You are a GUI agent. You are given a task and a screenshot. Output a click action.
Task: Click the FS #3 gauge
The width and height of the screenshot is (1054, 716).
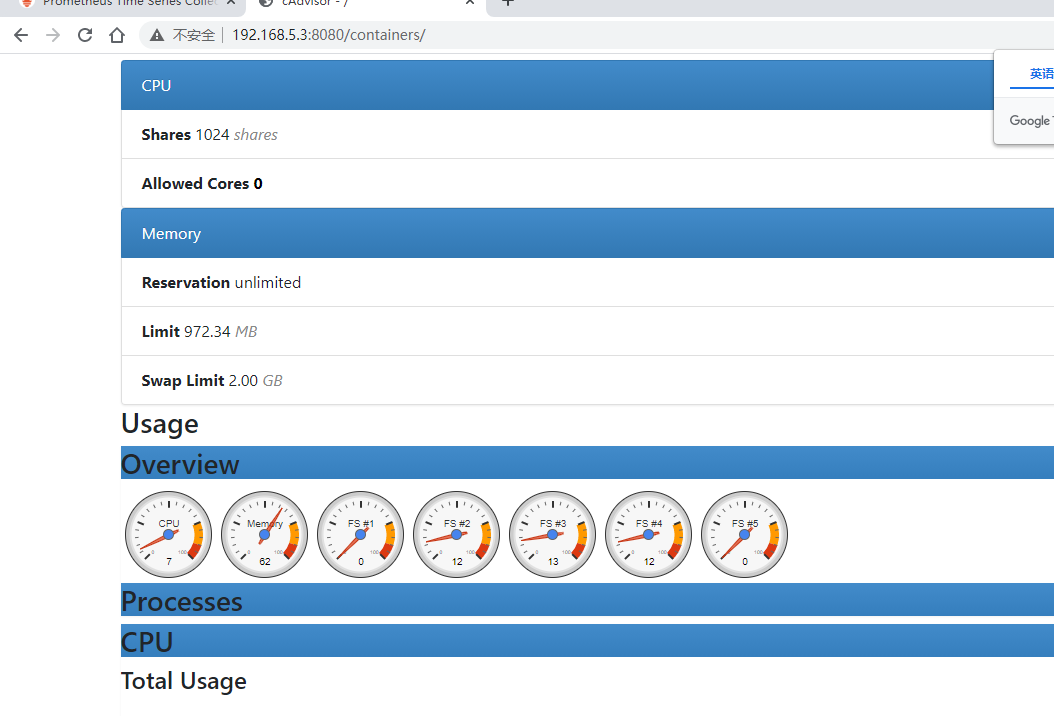pos(553,534)
